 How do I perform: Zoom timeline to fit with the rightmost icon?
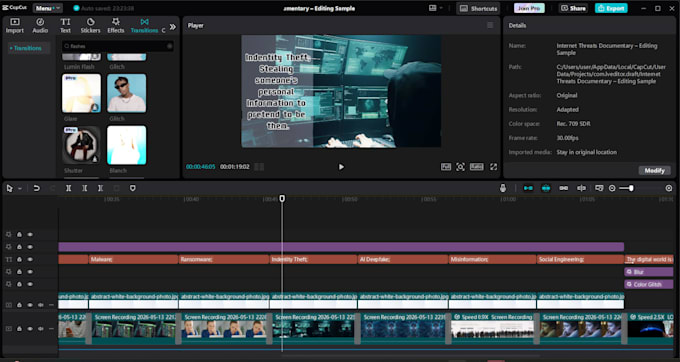[x=669, y=188]
